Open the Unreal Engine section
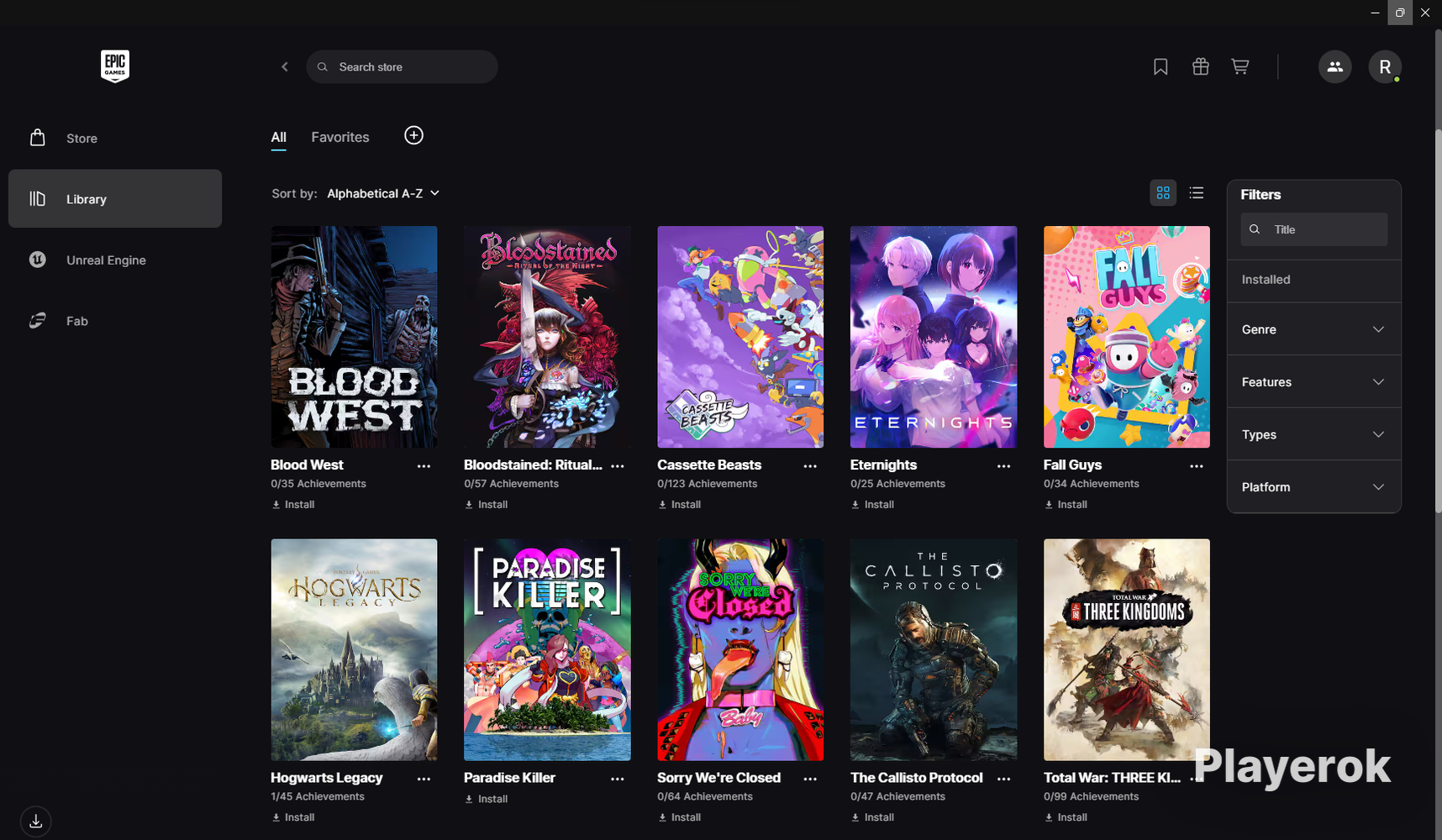This screenshot has height=840, width=1442. tap(115, 260)
